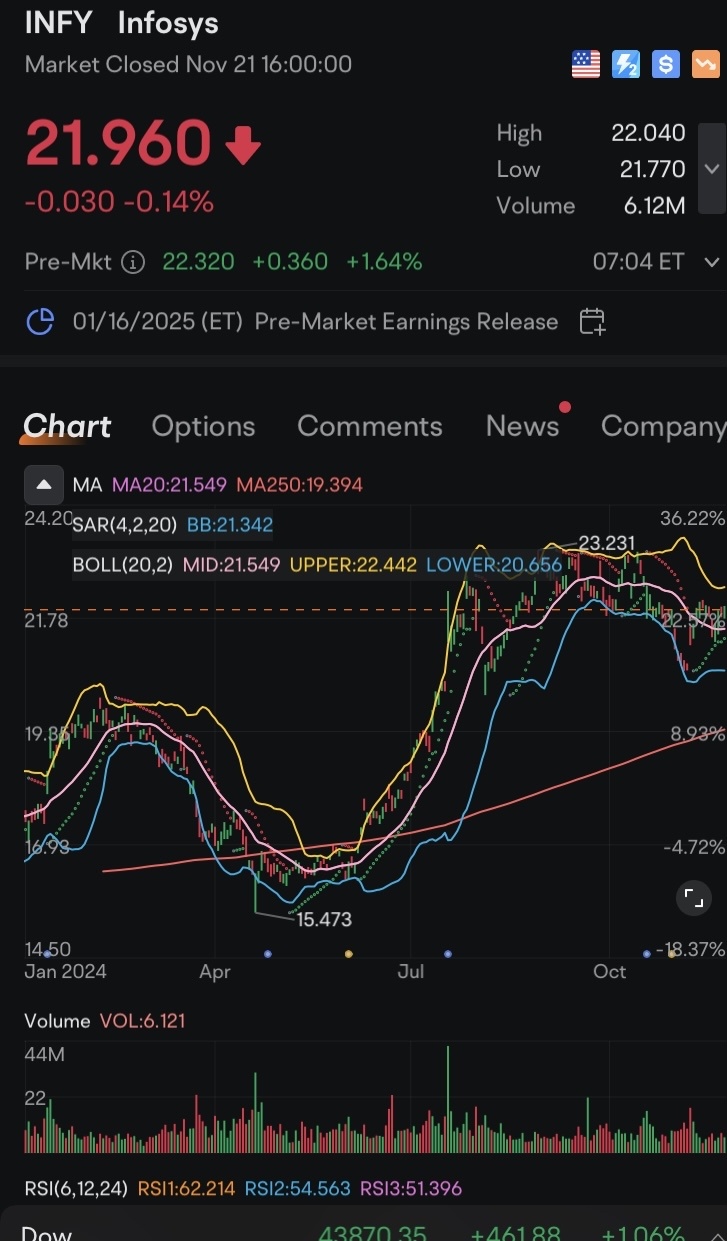Tap the MA250:19.394 legend value

299,485
